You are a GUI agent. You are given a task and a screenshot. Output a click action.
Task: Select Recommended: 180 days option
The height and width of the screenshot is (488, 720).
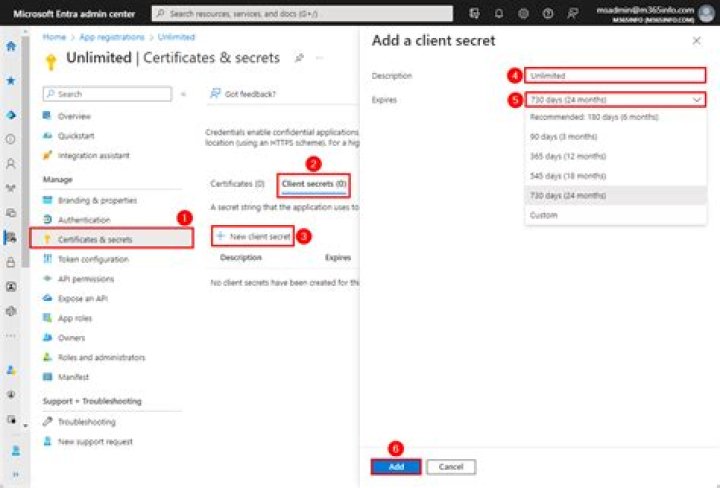(x=615, y=117)
